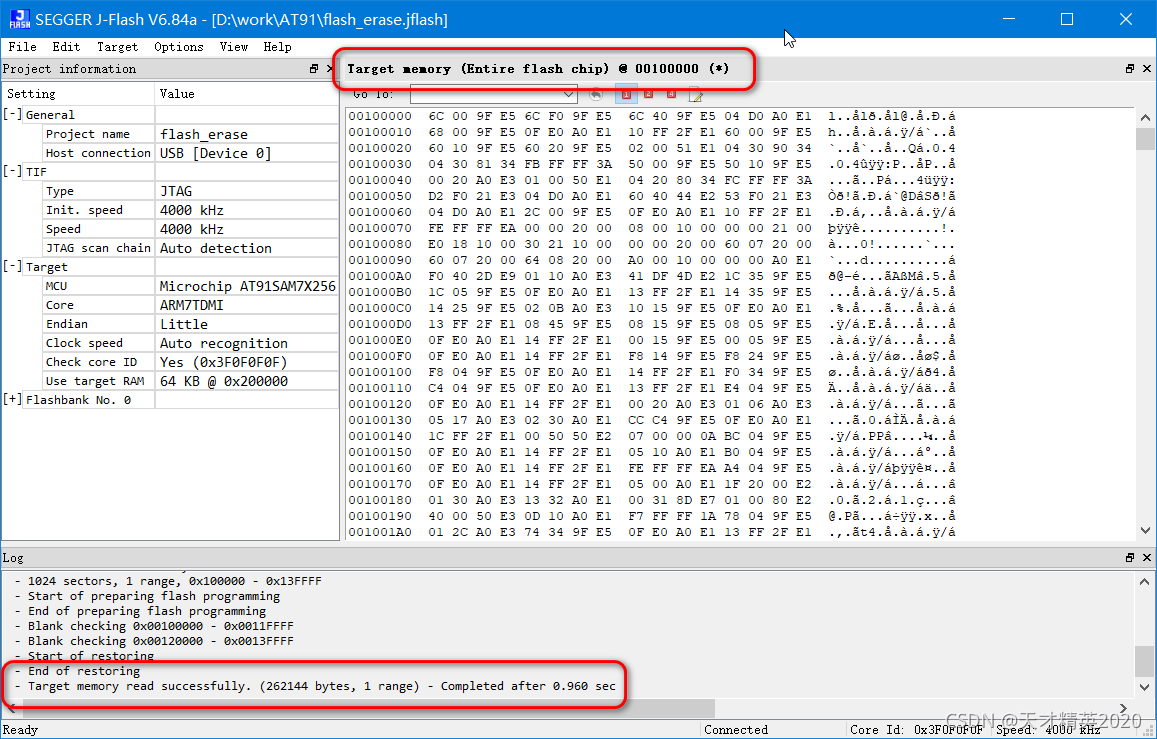Click the memory view vertical scrollbar thumb
The width and height of the screenshot is (1157, 739).
tap(1145, 138)
